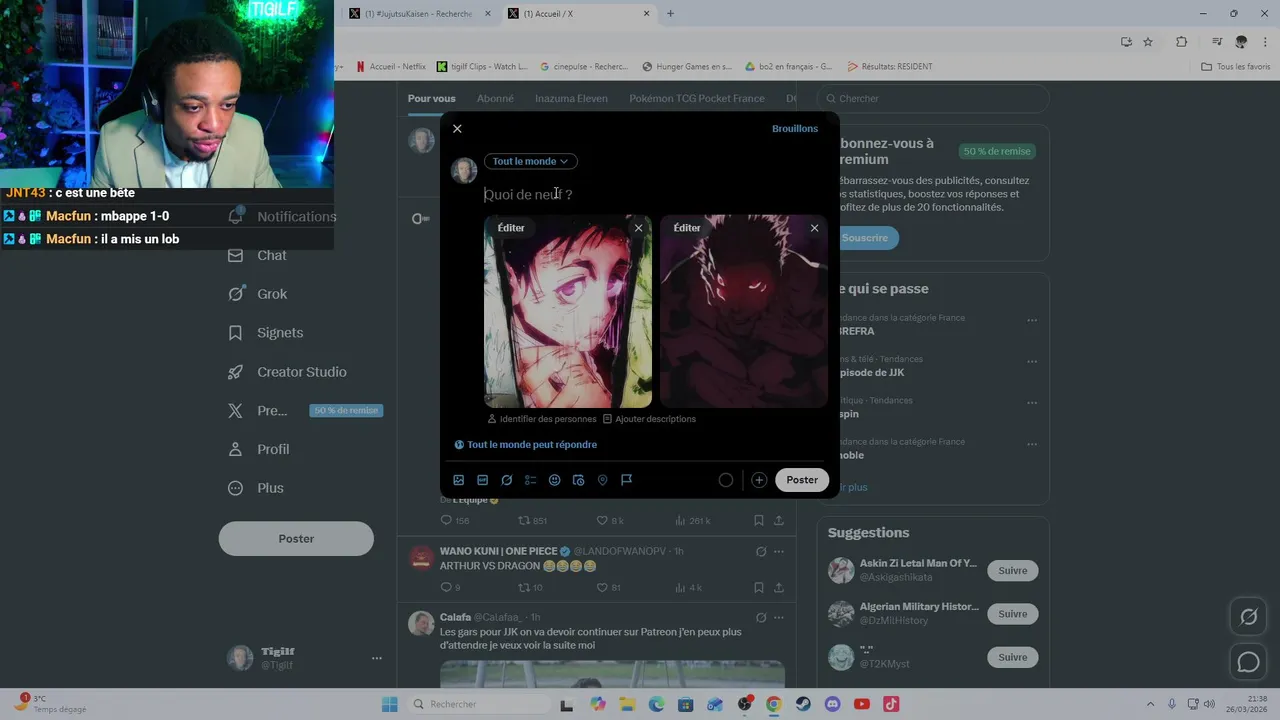
Task: Click Grok icon on WANO KUNI post
Action: pos(761,552)
